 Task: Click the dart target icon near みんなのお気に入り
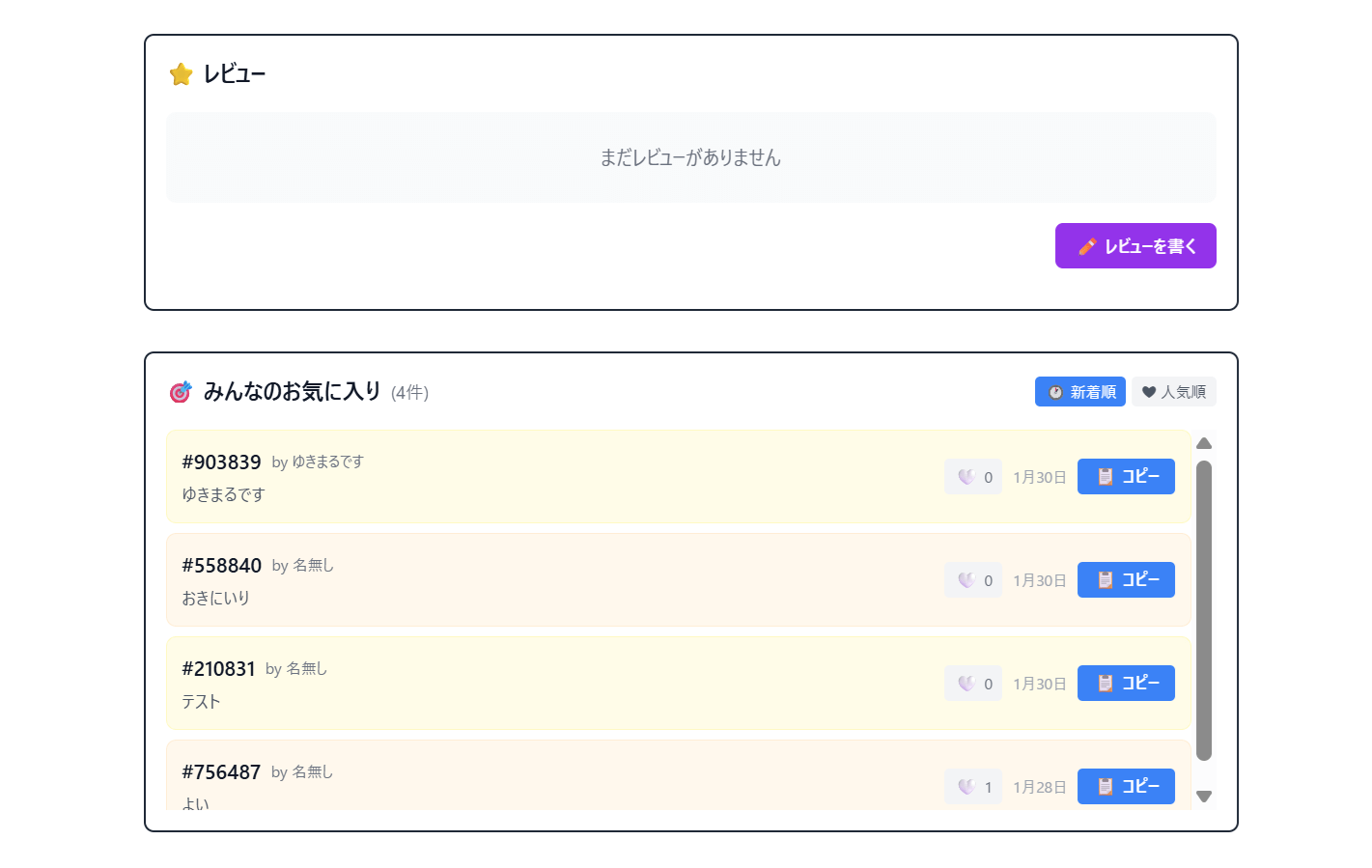tap(180, 392)
